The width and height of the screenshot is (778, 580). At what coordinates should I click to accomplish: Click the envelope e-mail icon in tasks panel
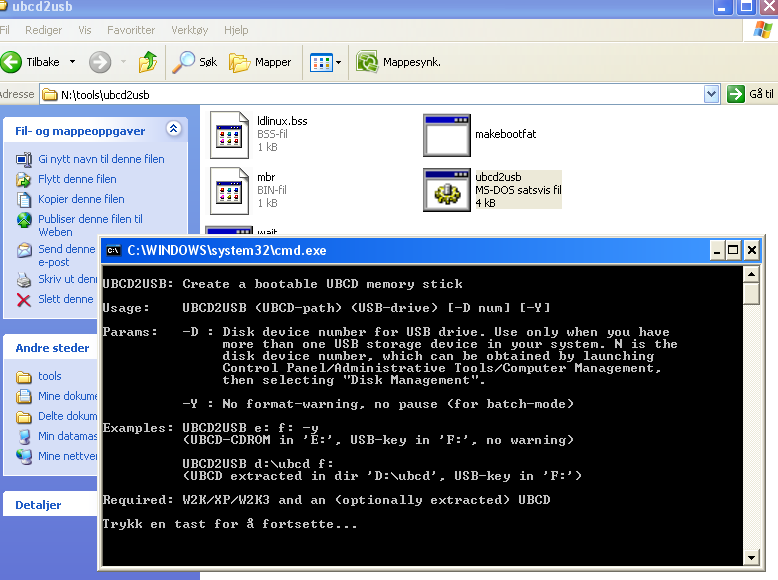pos(24,250)
